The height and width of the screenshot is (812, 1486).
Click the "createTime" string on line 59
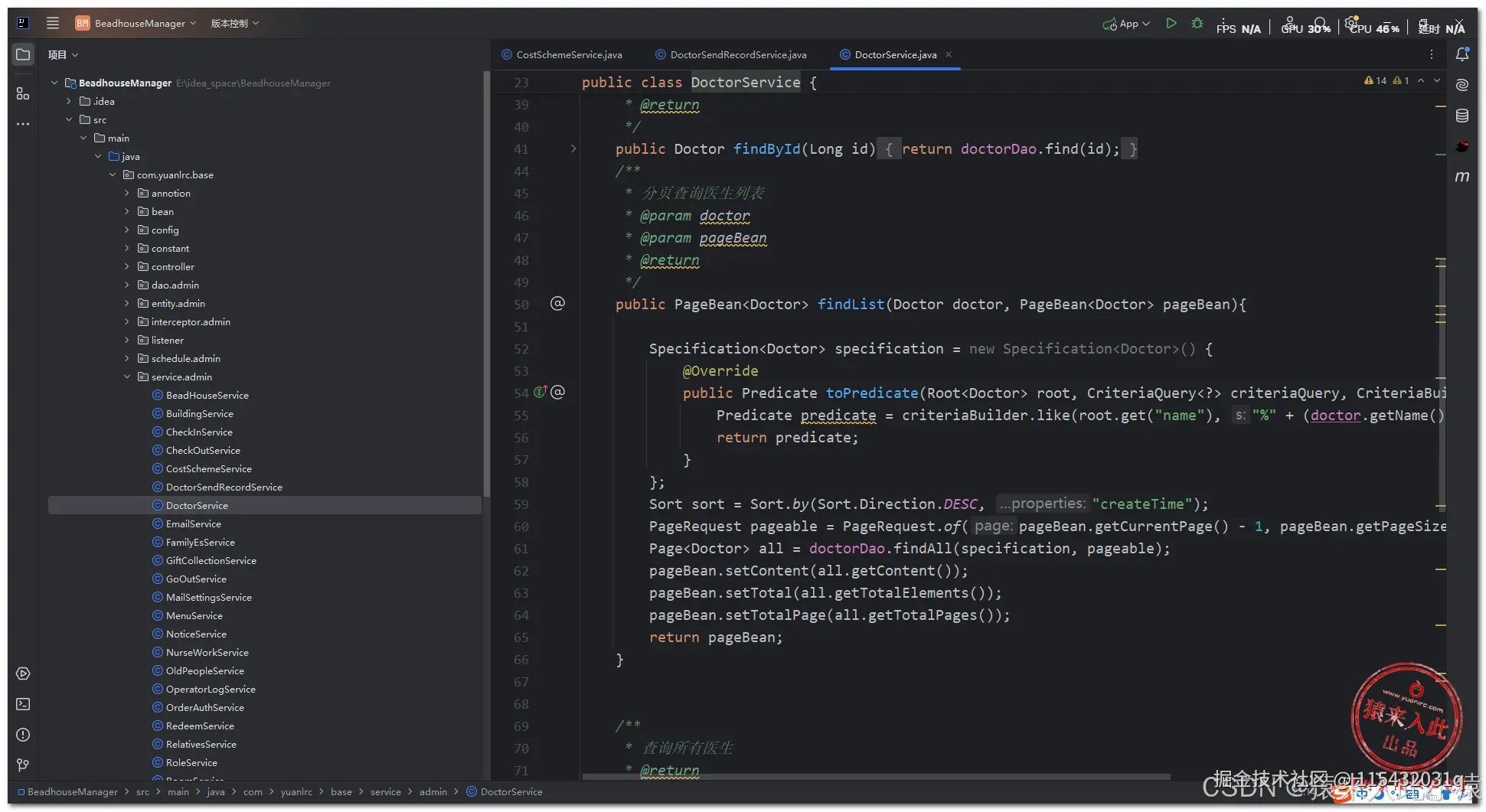click(1141, 504)
